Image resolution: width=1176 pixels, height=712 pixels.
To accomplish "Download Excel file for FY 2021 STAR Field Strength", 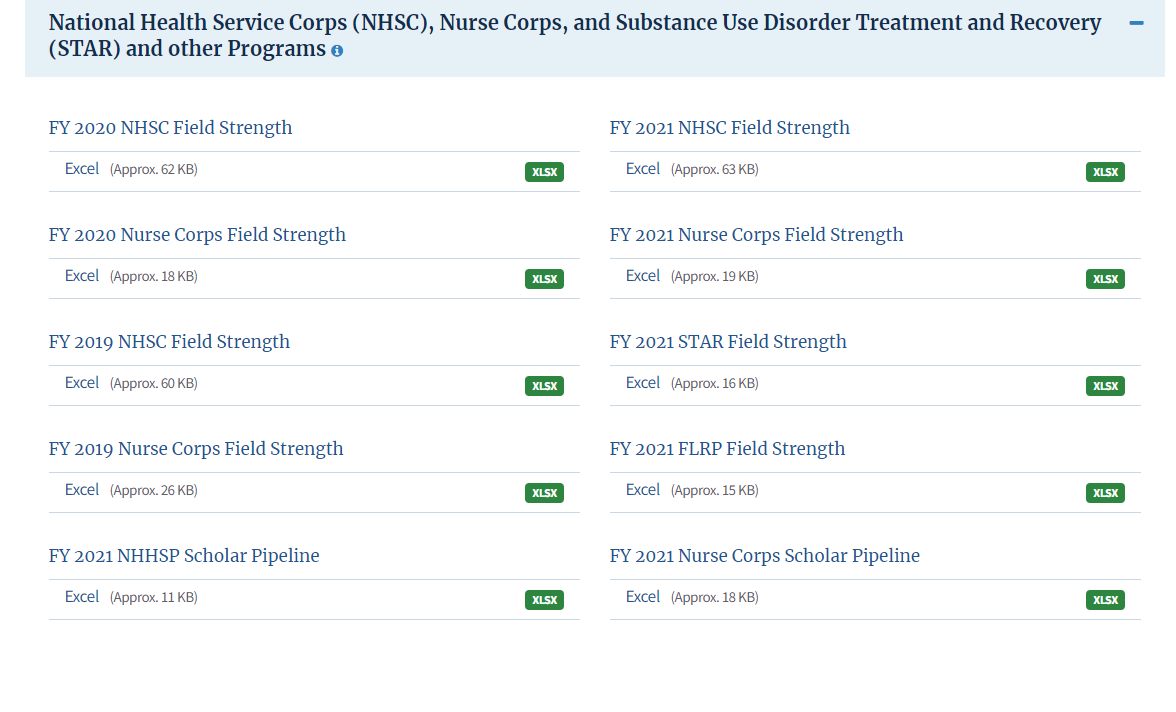I will point(643,383).
